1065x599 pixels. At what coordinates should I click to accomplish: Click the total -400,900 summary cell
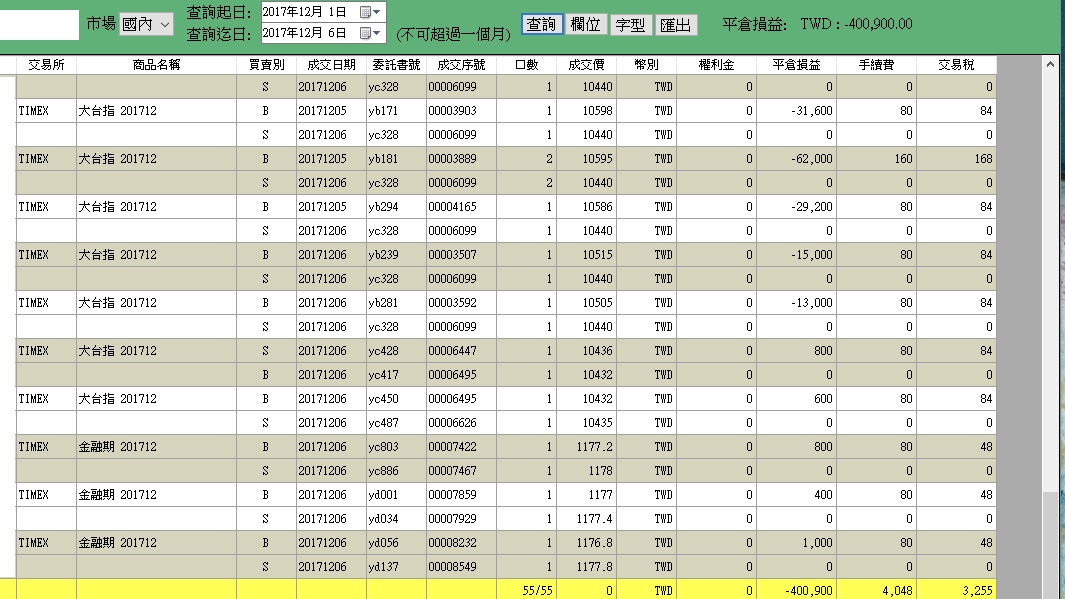coord(796,590)
